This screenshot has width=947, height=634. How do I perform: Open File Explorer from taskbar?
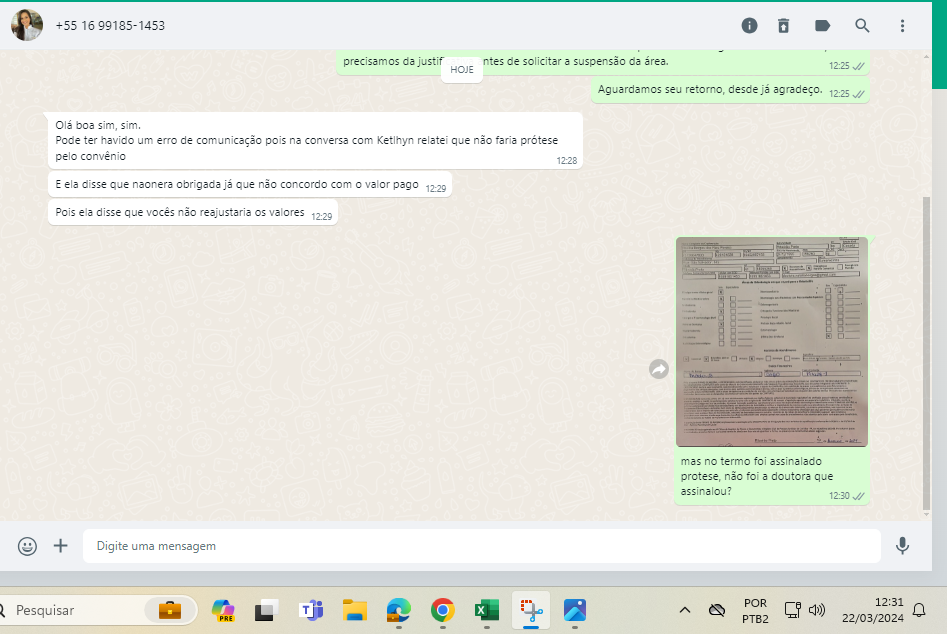[355, 610]
